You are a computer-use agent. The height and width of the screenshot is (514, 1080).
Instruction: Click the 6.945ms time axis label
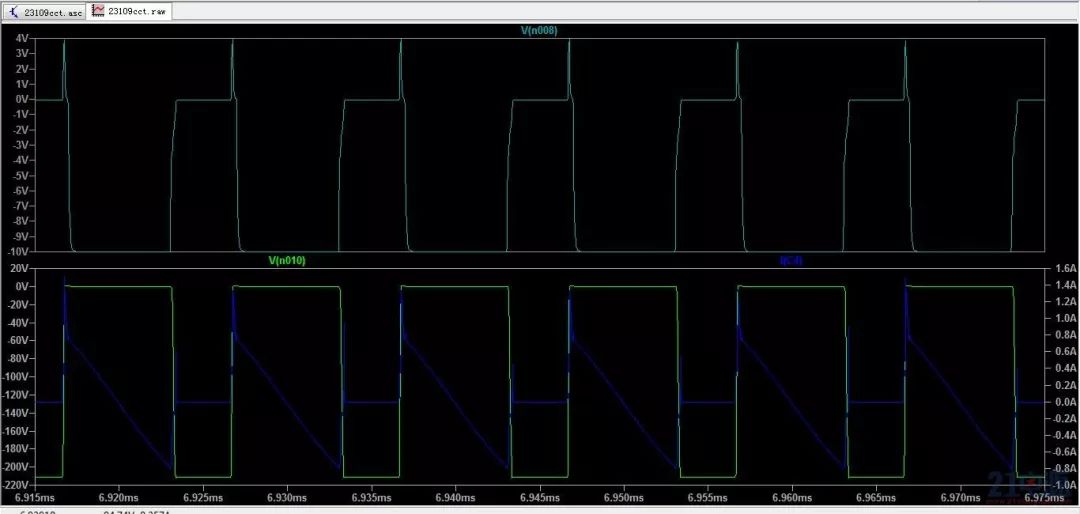tap(539, 497)
